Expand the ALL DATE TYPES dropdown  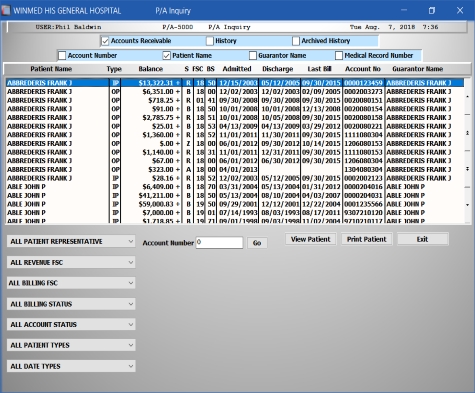pos(71,366)
